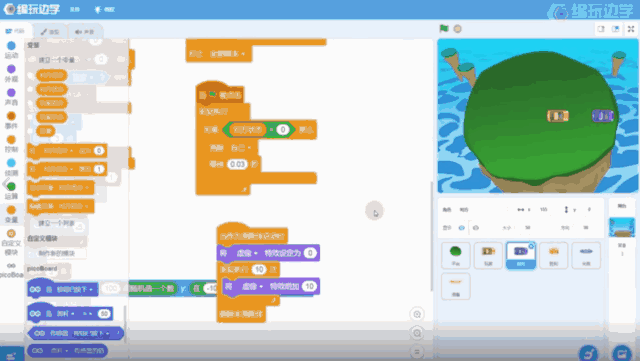Open the dropdown in the 克隆 自己 block

click(x=249, y=148)
